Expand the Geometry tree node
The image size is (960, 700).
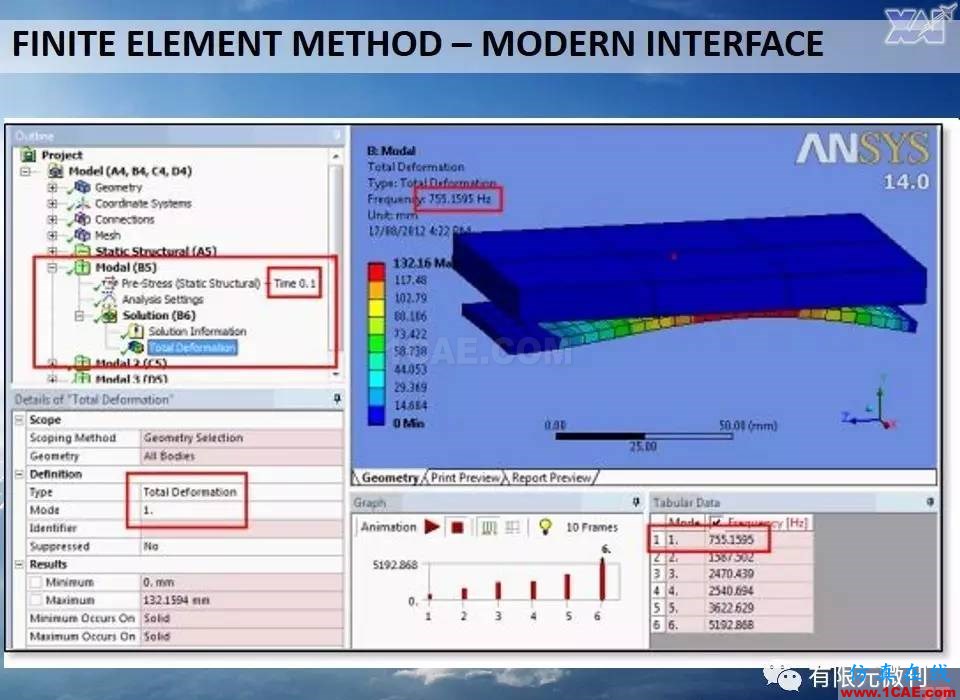click(x=52, y=187)
